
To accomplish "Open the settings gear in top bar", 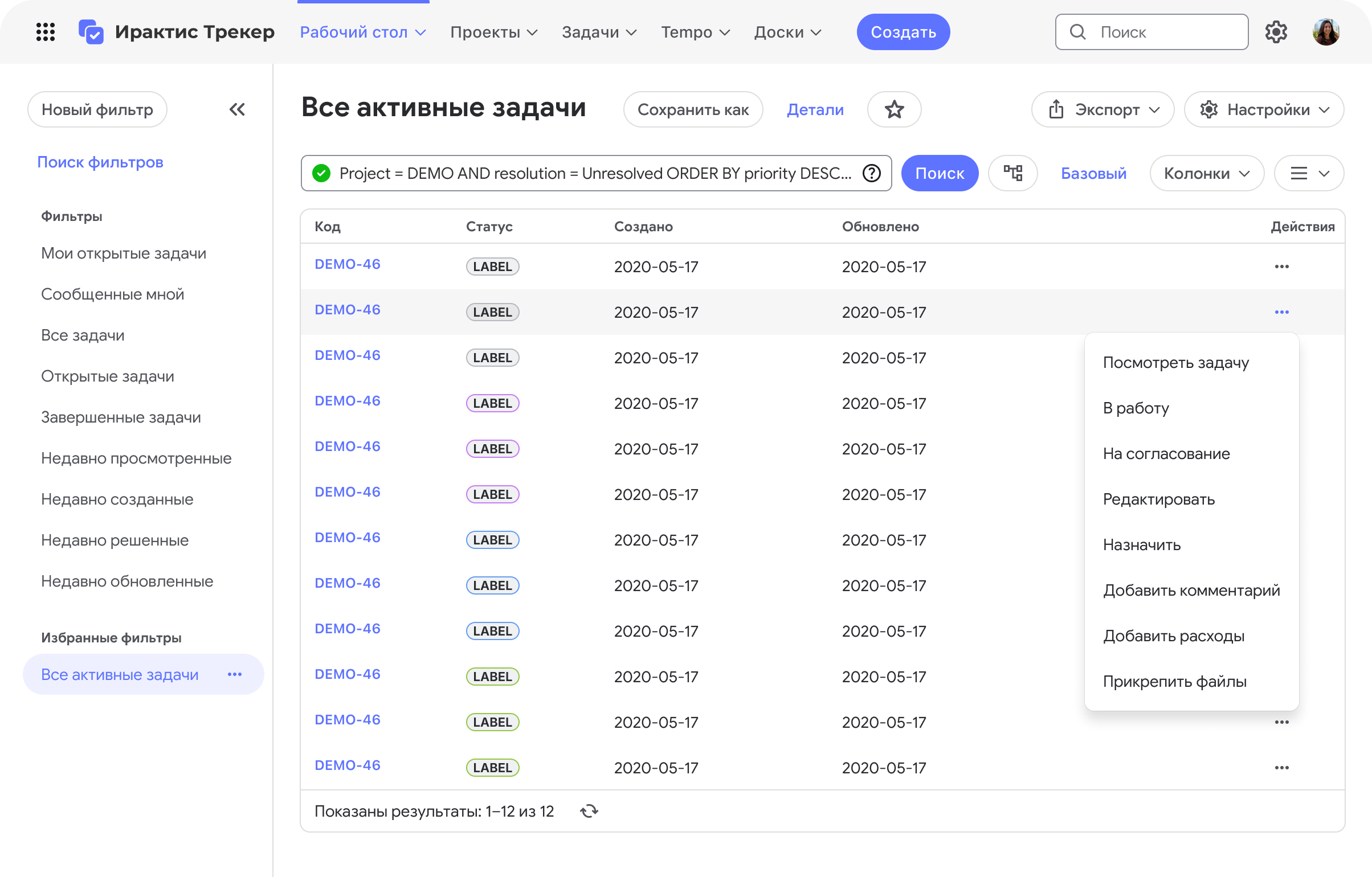I will click(x=1276, y=32).
